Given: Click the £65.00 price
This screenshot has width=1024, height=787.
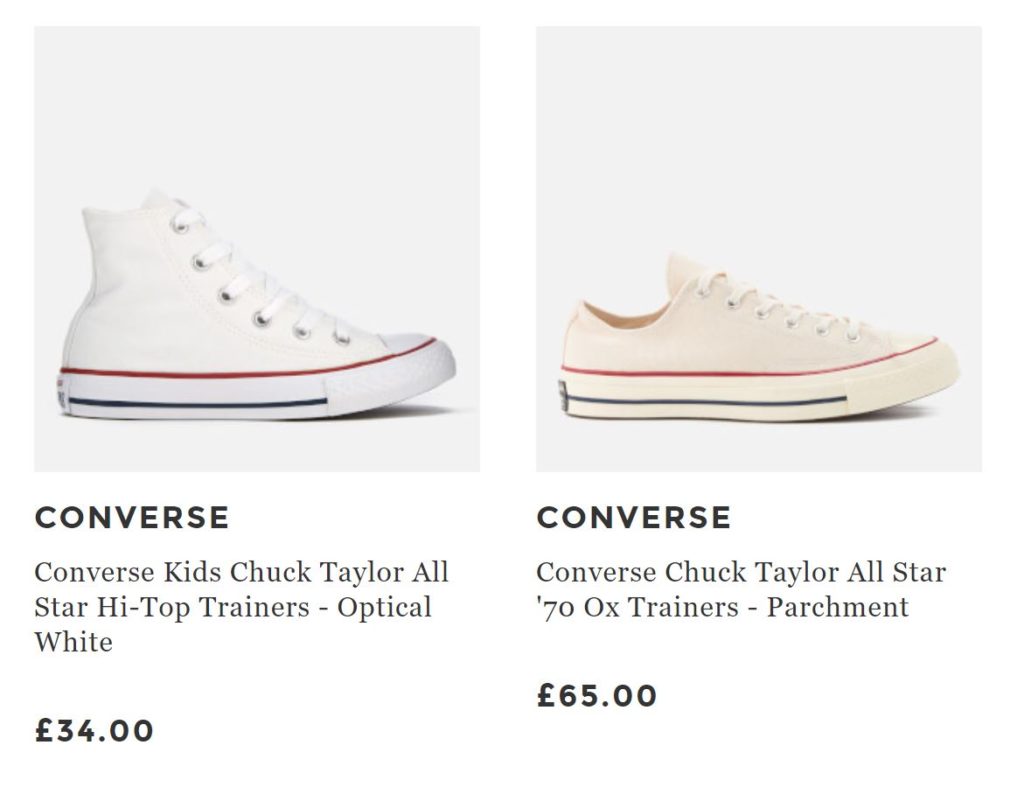Looking at the screenshot, I should click(597, 695).
